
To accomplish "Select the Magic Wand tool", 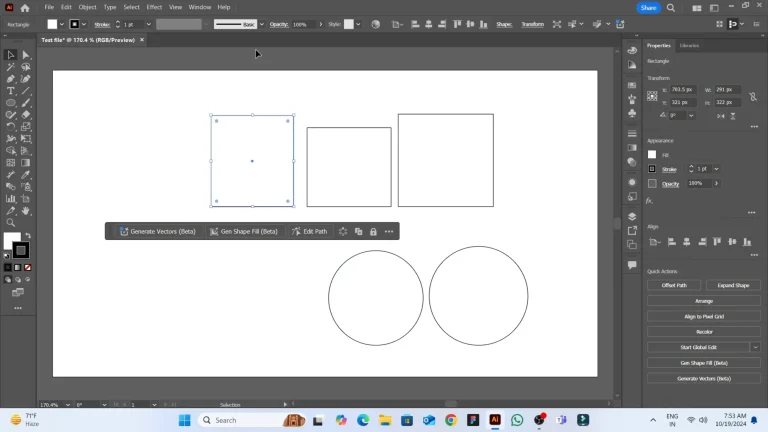I will (x=10, y=67).
